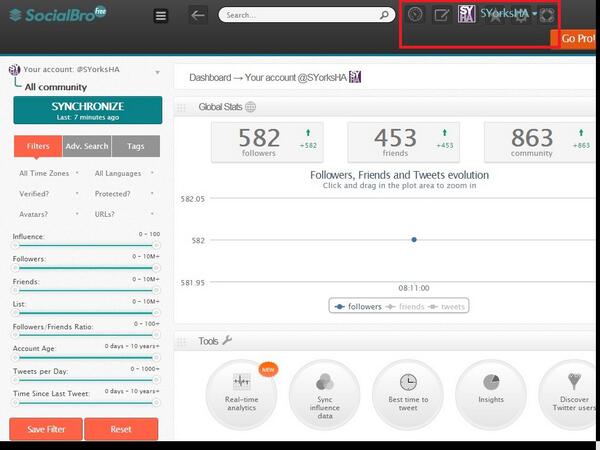600x450 pixels.
Task: Switch to Adv. Search tab
Action: [x=87, y=146]
